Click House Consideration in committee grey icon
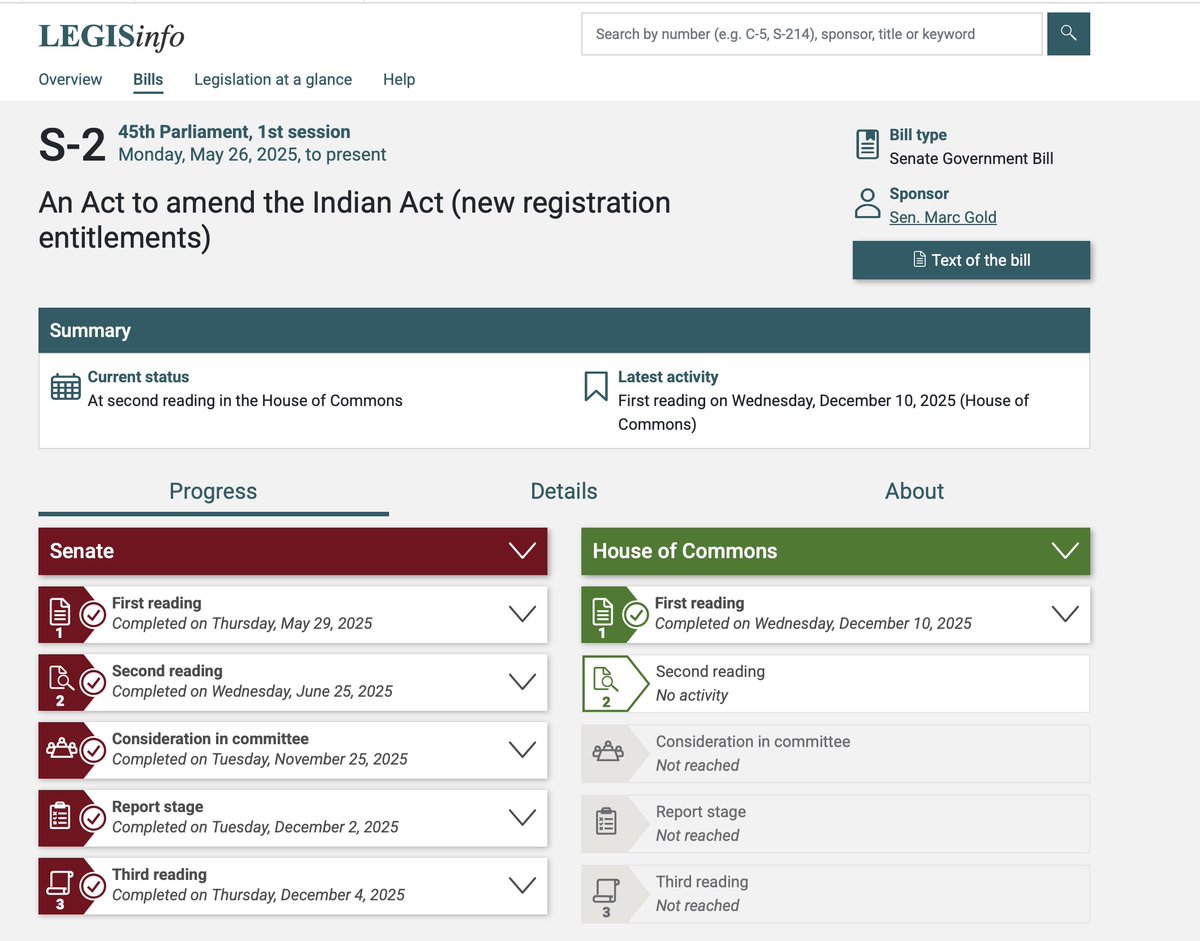Screen dimensions: 1200x941 607,753
